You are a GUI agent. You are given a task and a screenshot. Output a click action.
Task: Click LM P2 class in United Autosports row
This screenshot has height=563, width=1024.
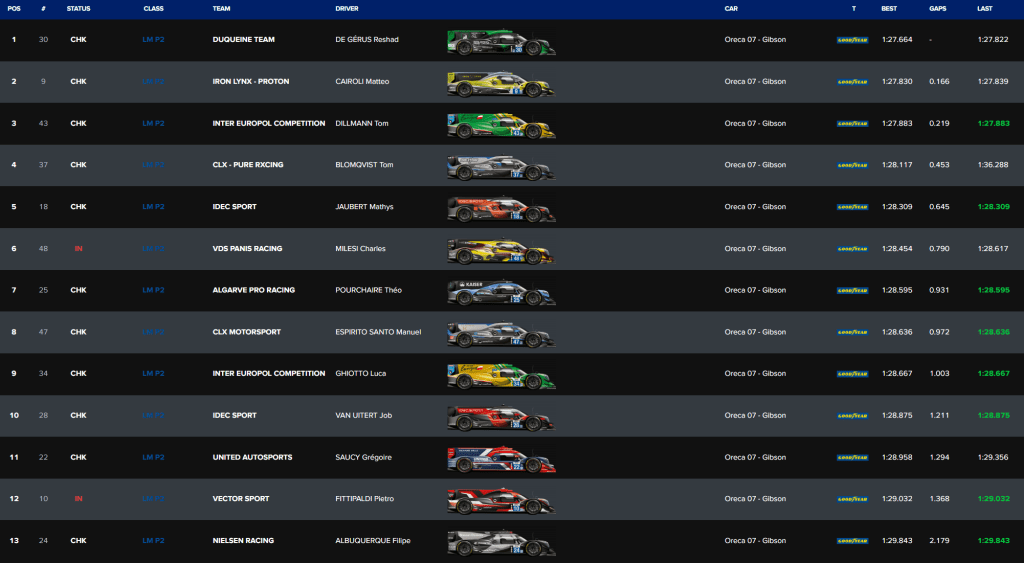pos(153,457)
